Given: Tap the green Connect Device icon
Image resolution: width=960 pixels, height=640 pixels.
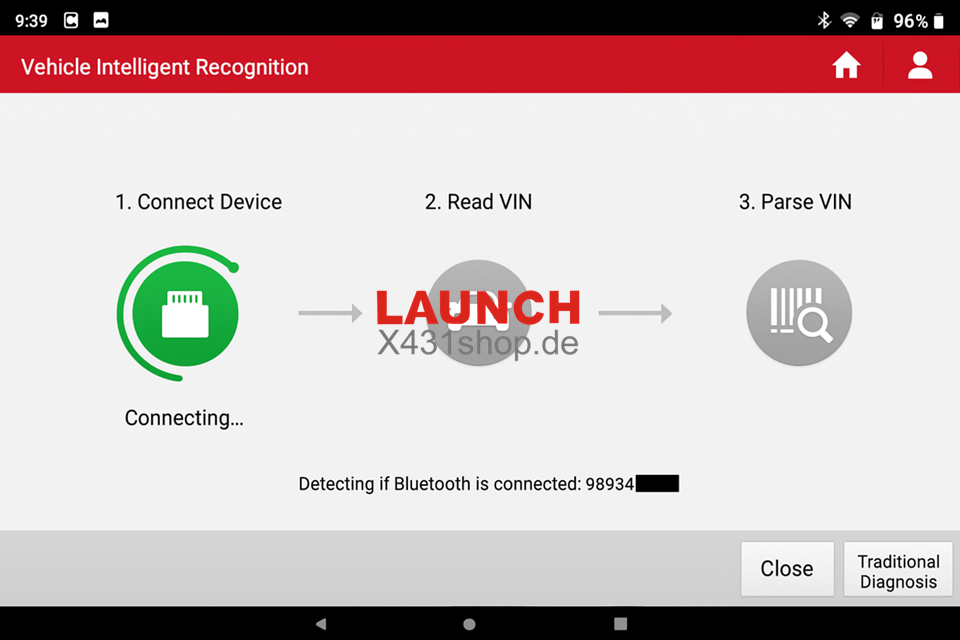Looking at the screenshot, I should [185, 313].
